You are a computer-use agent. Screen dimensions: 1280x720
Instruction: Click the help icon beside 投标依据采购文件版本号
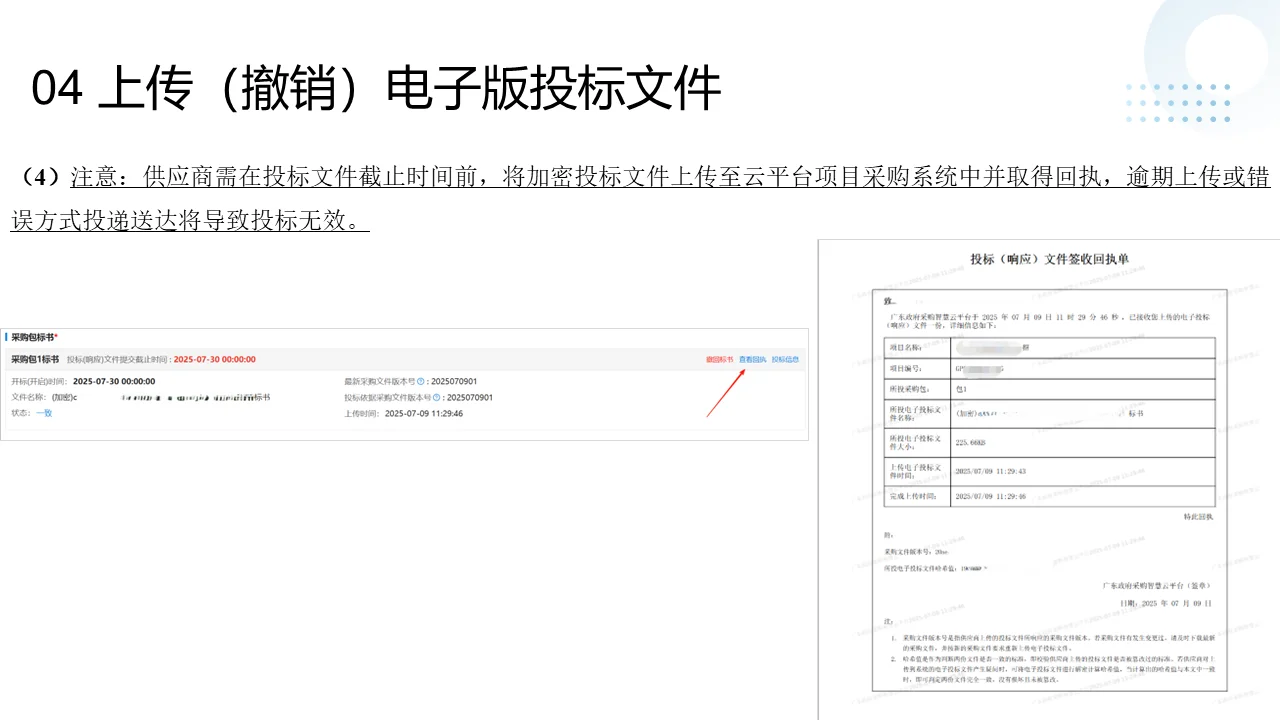tap(434, 396)
